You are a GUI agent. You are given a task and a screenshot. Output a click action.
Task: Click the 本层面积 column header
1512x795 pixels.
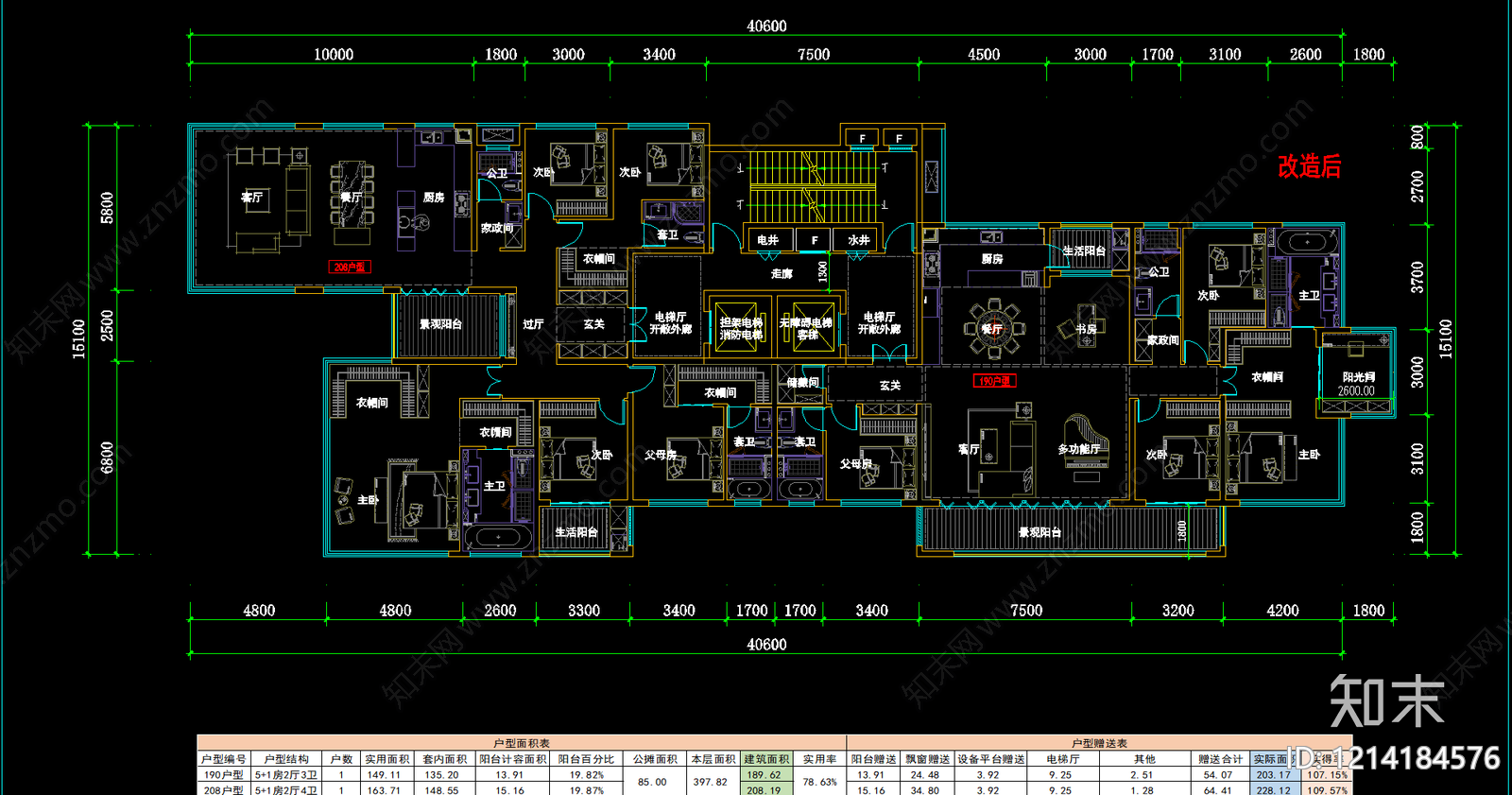pyautogui.click(x=713, y=759)
